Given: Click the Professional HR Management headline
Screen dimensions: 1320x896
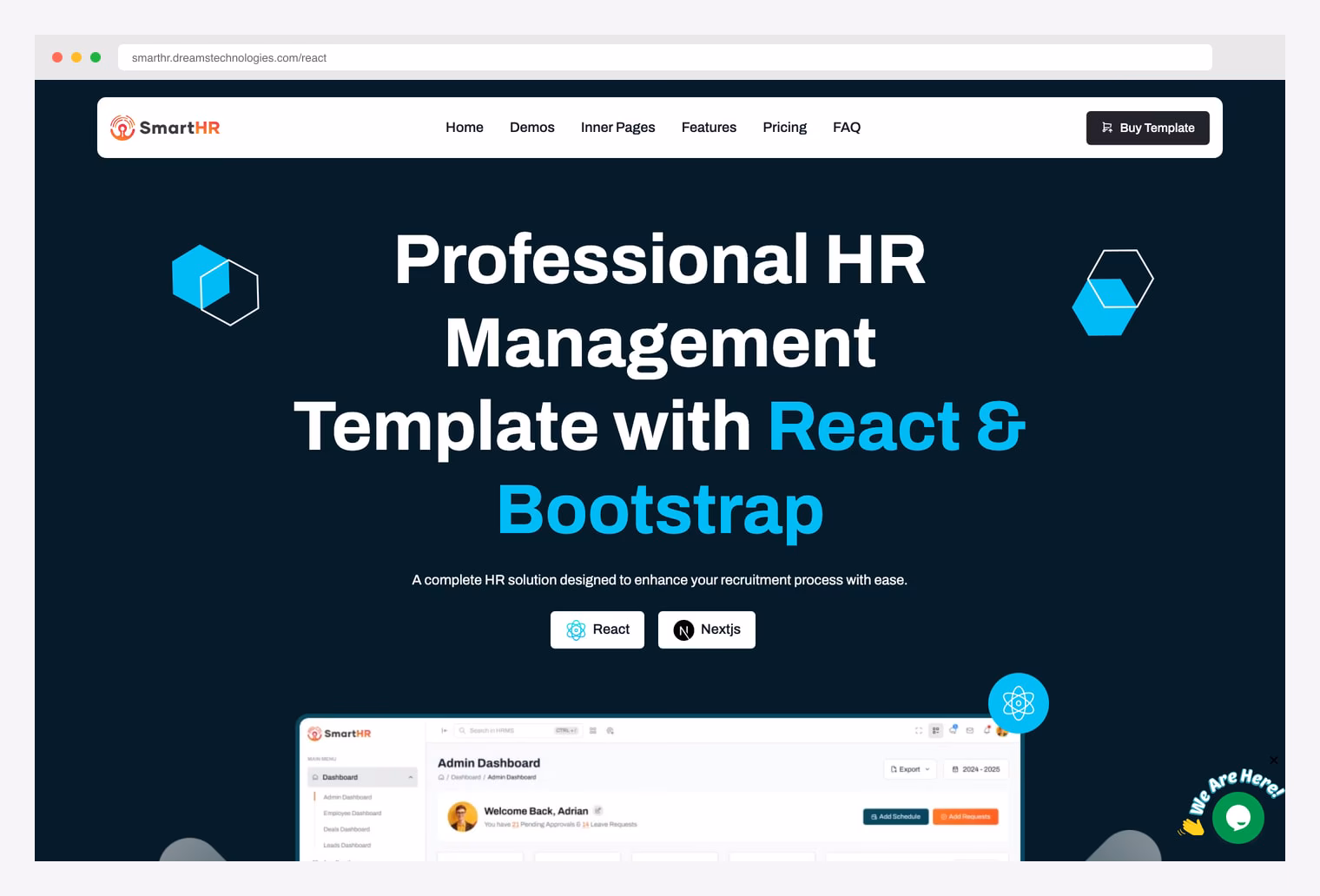Looking at the screenshot, I should [660, 300].
